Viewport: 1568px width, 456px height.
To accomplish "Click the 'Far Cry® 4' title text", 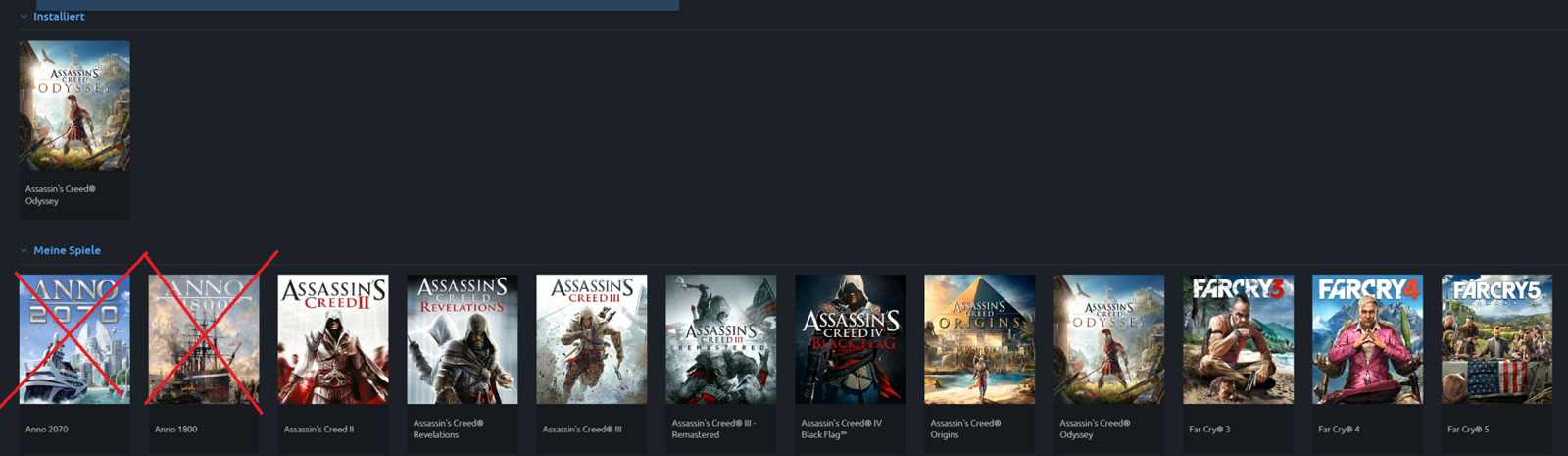I will coord(1340,430).
